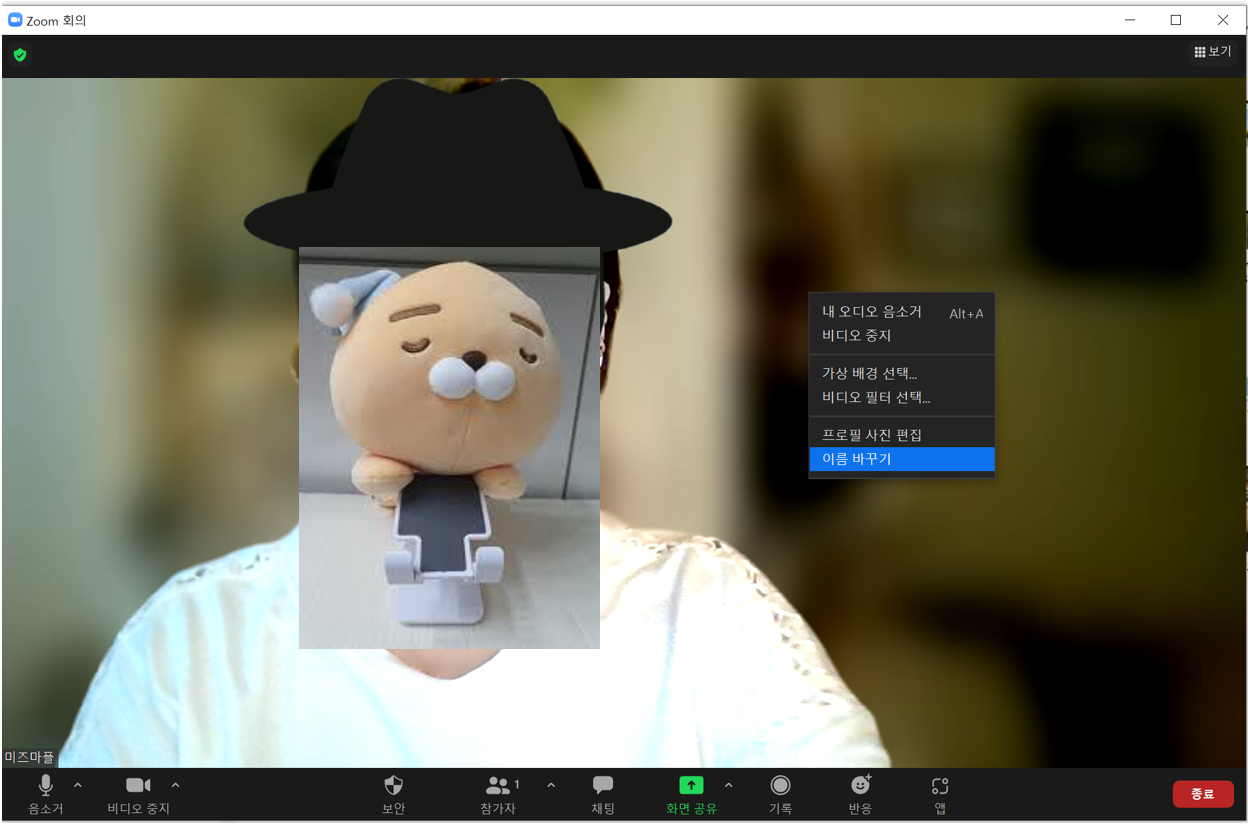The image size is (1248, 824).
Task: Start recording with 기록 icon
Action: tap(780, 786)
